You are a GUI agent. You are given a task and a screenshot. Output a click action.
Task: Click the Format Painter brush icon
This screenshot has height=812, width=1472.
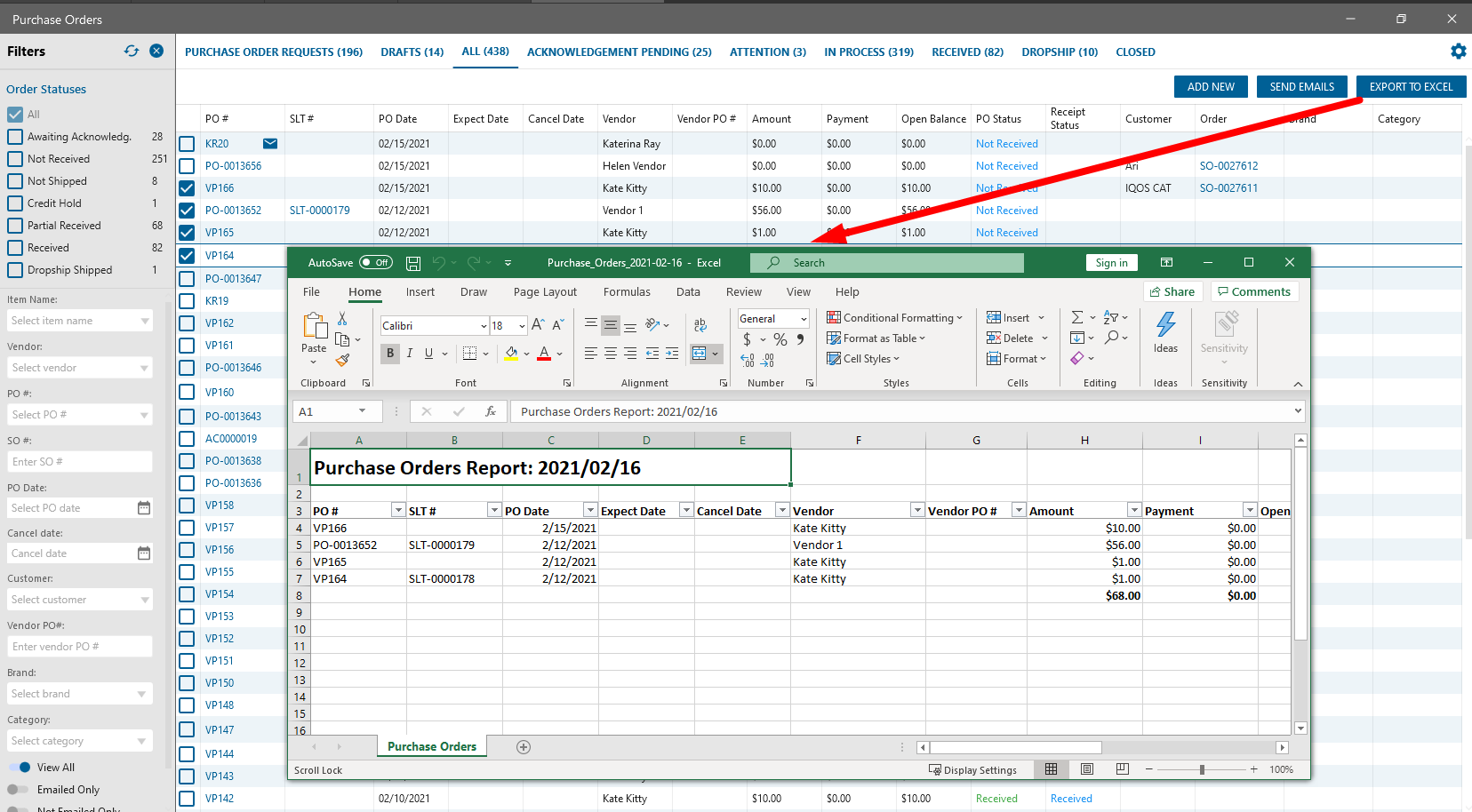coord(342,360)
